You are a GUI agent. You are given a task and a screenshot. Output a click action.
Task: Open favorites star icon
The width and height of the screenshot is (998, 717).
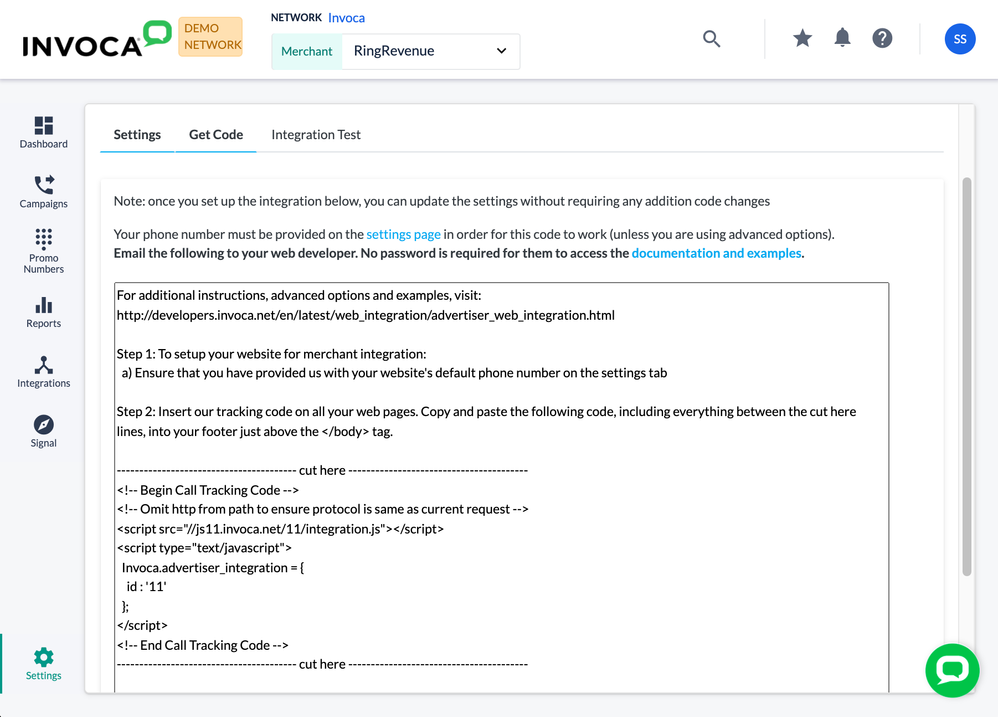[x=803, y=38]
